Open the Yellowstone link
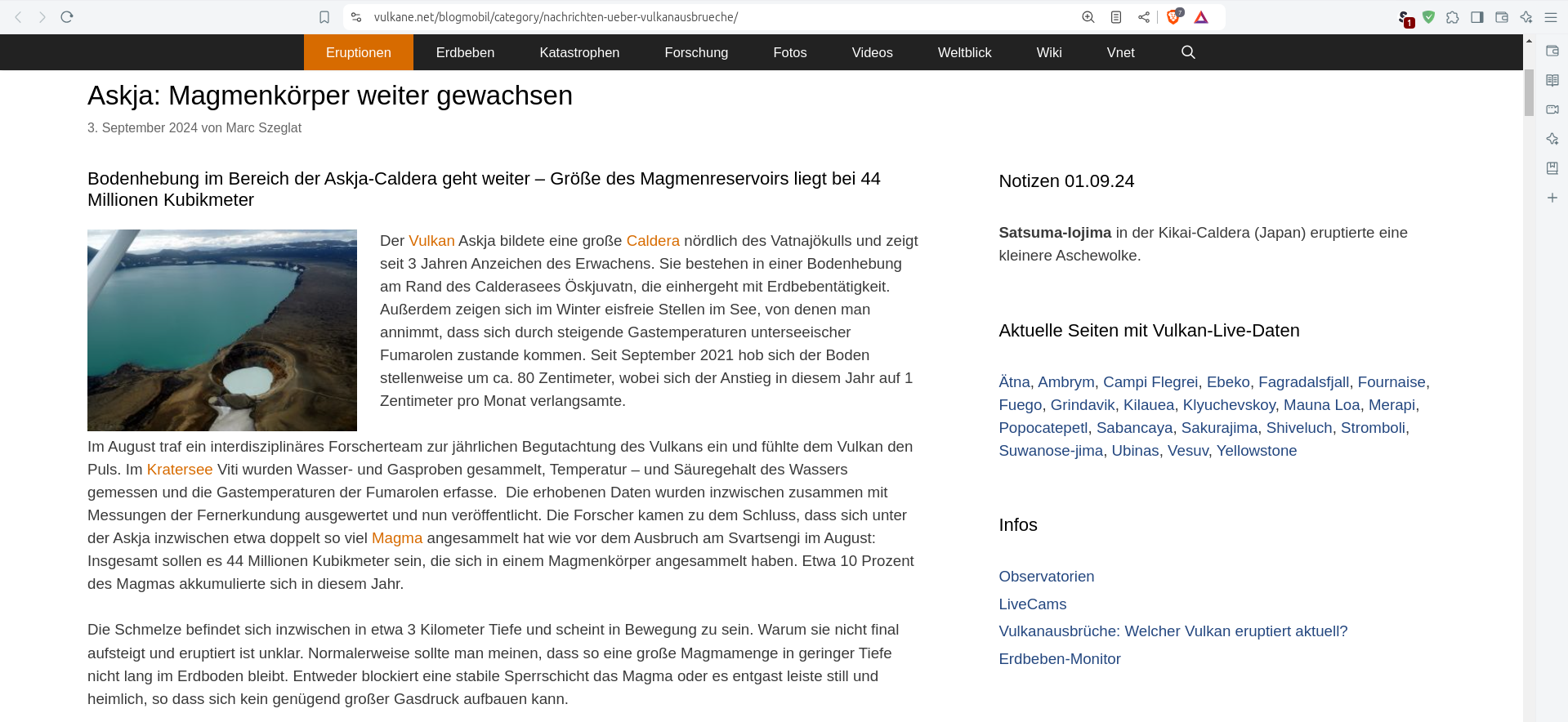This screenshot has height=722, width=1568. coord(1257,451)
